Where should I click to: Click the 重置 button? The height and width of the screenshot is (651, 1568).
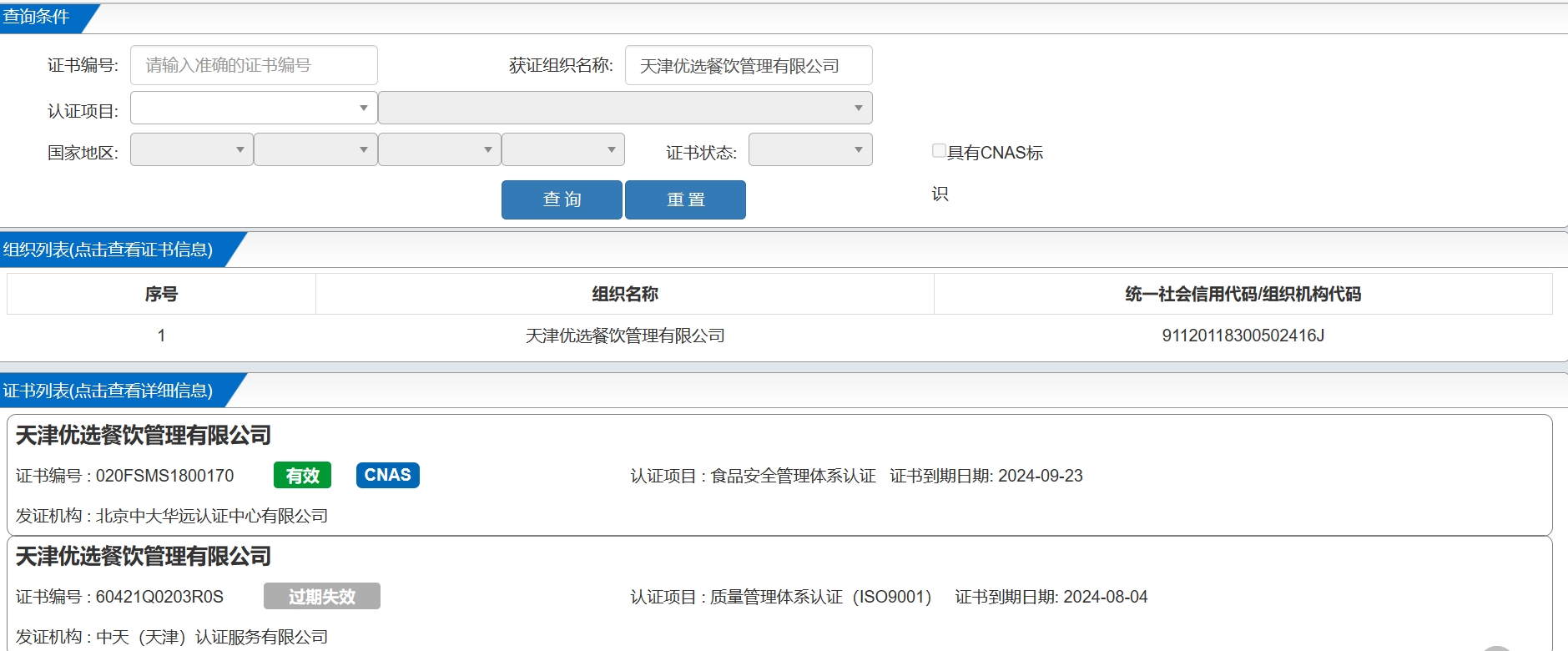tap(685, 199)
